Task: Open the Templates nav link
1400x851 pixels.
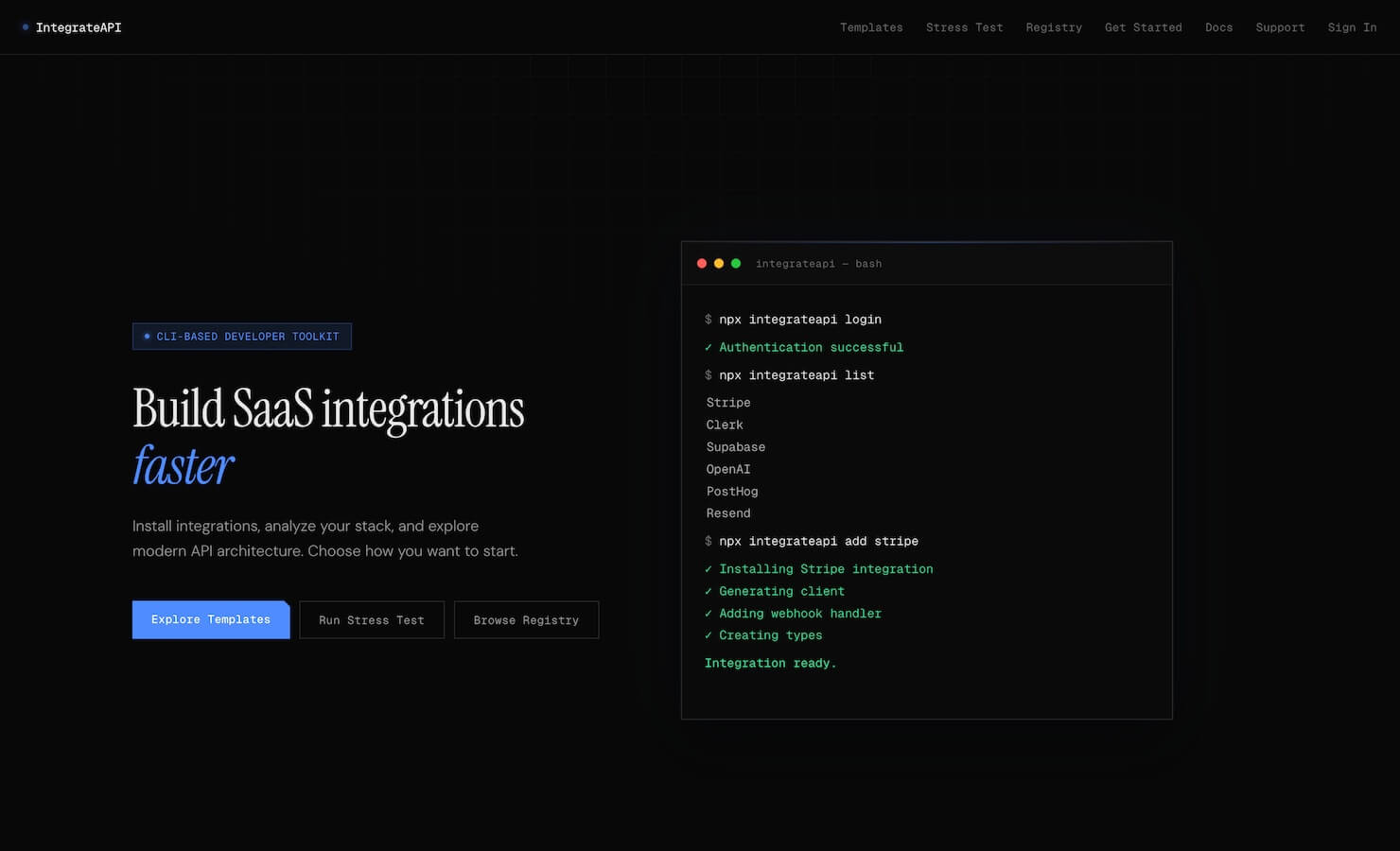Action: (871, 27)
